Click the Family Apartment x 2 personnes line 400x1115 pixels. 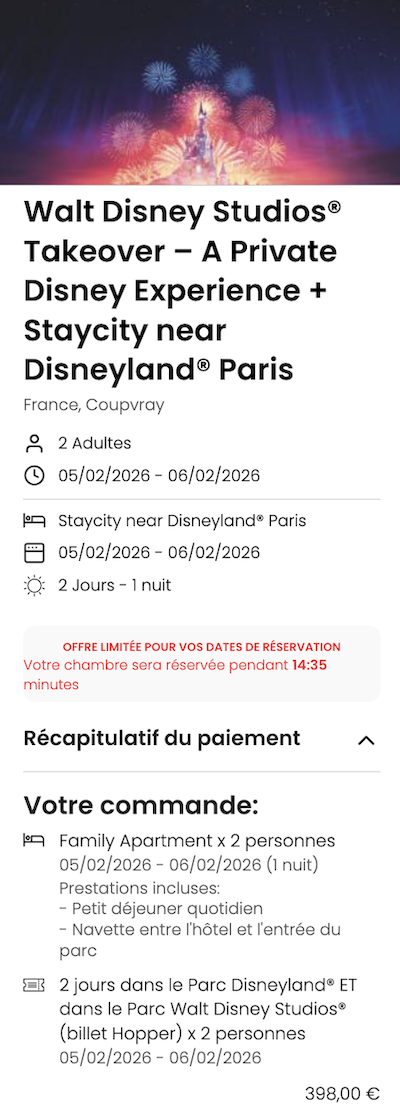(x=197, y=841)
